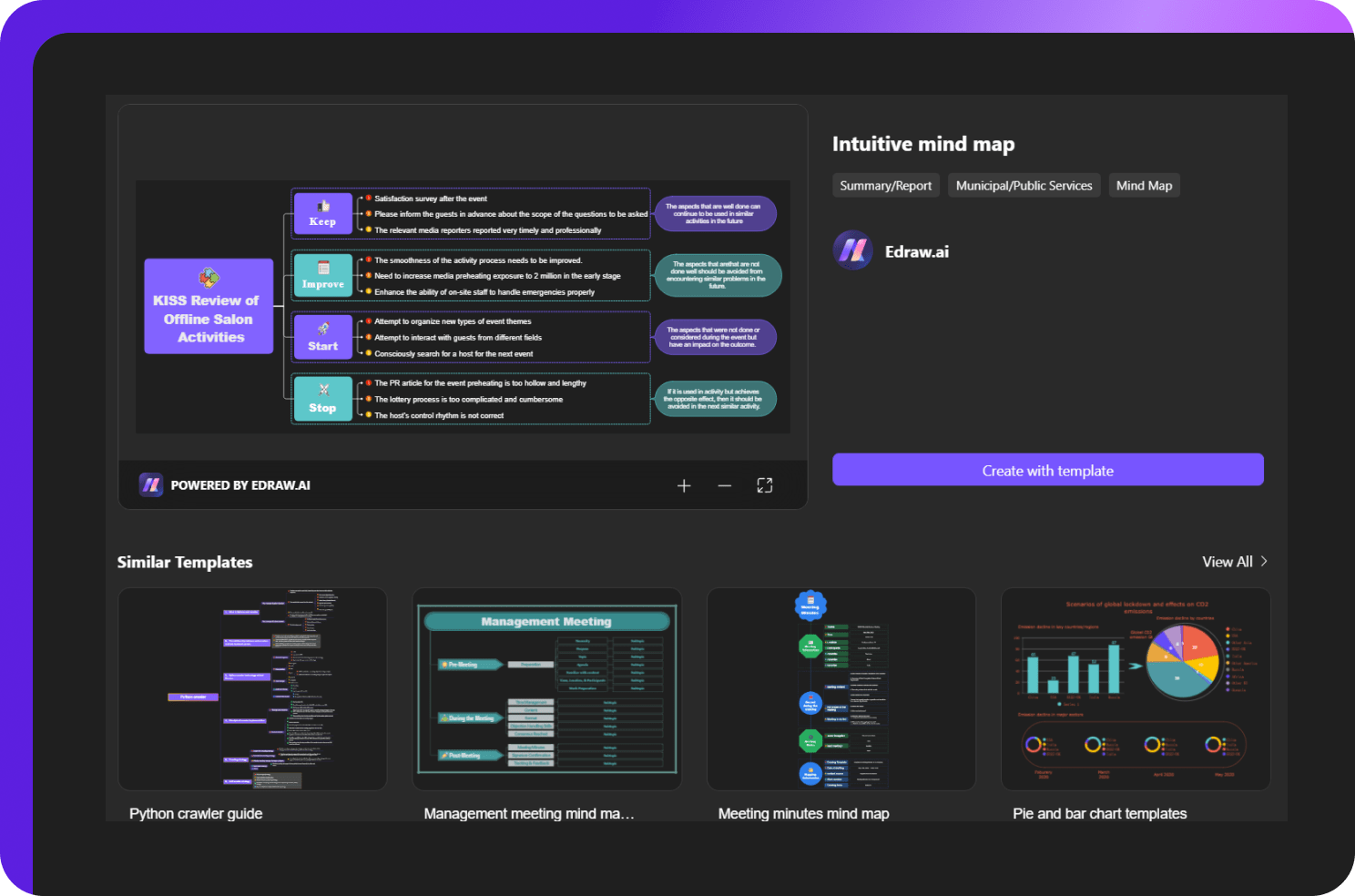Image resolution: width=1355 pixels, height=896 pixels.
Task: Select the Municipal/Public Services tag
Action: point(1024,186)
